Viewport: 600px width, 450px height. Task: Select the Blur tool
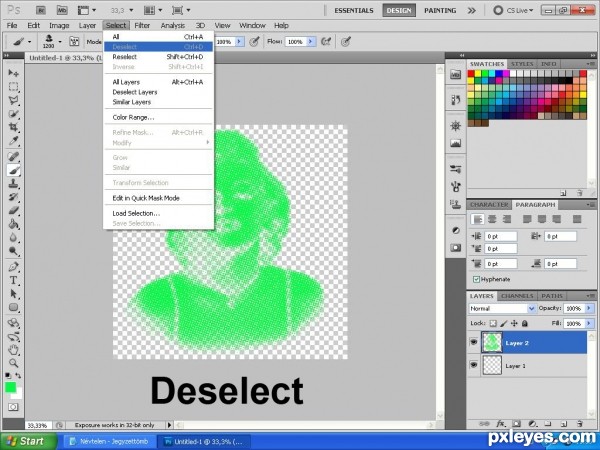click(x=13, y=238)
